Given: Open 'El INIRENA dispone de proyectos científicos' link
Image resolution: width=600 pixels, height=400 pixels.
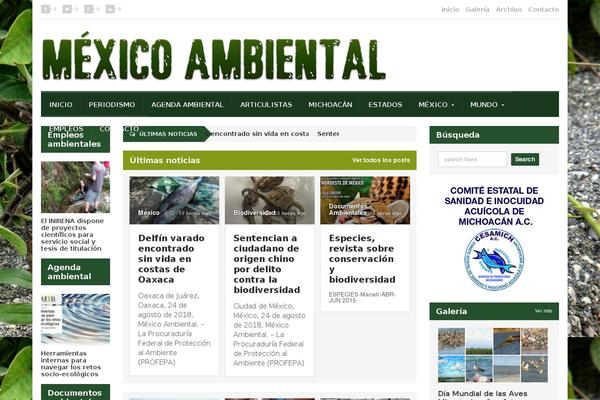Looking at the screenshot, I should [72, 235].
